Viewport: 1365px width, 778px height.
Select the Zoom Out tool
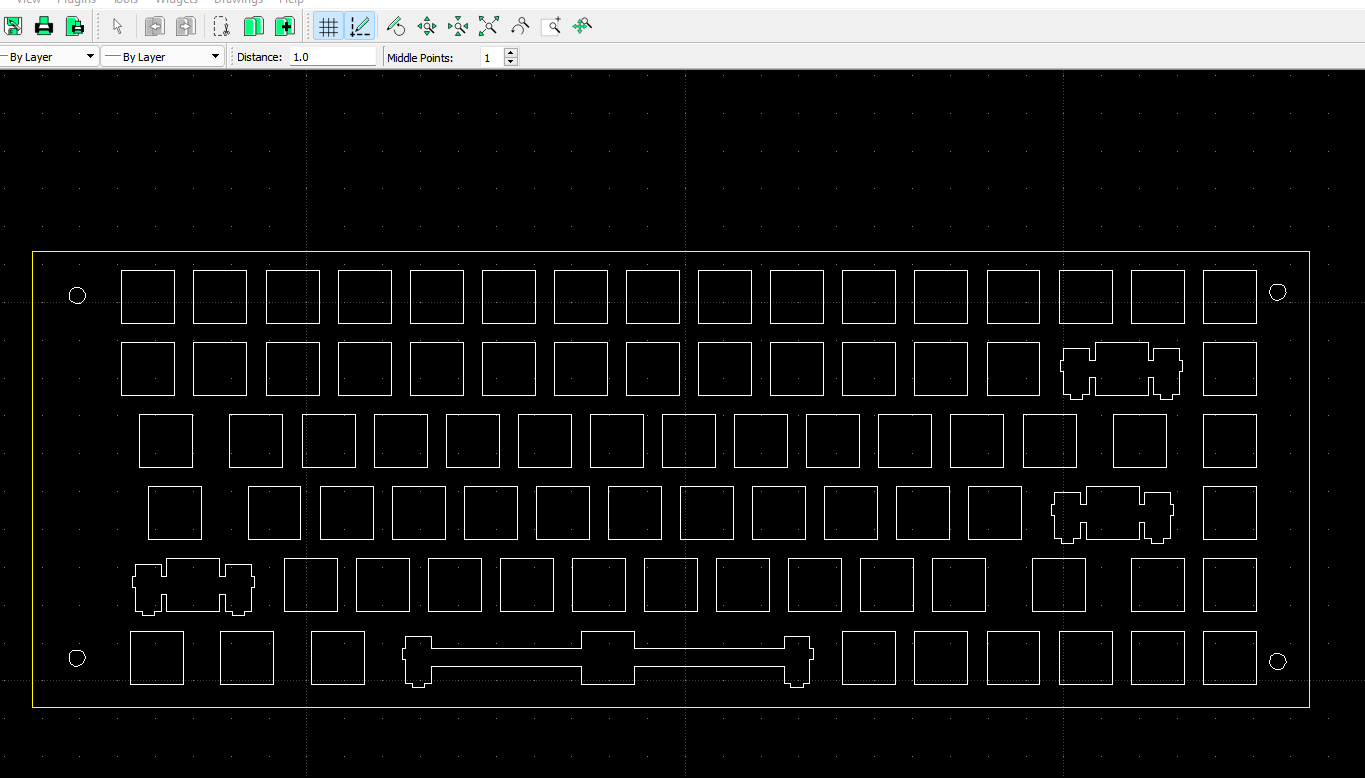(x=458, y=26)
